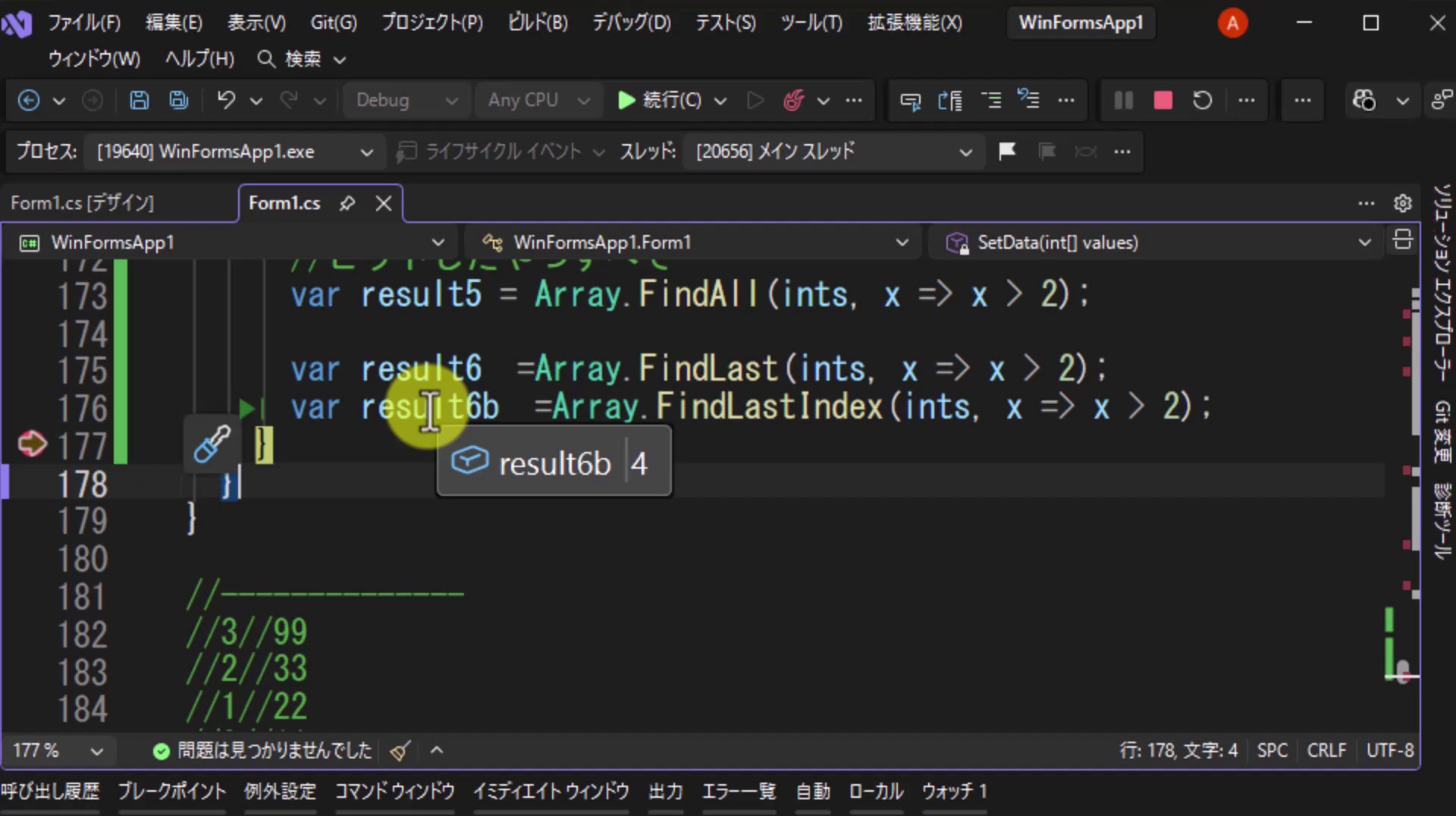Close the Form1.cs tab
The height and width of the screenshot is (816, 1456).
tap(384, 203)
